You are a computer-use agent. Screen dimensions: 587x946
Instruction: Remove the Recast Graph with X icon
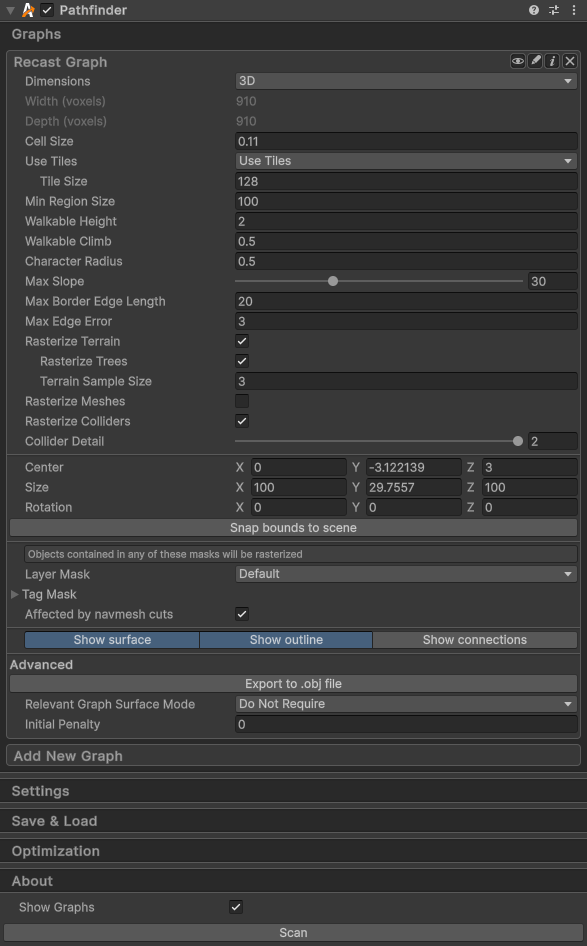click(x=570, y=62)
